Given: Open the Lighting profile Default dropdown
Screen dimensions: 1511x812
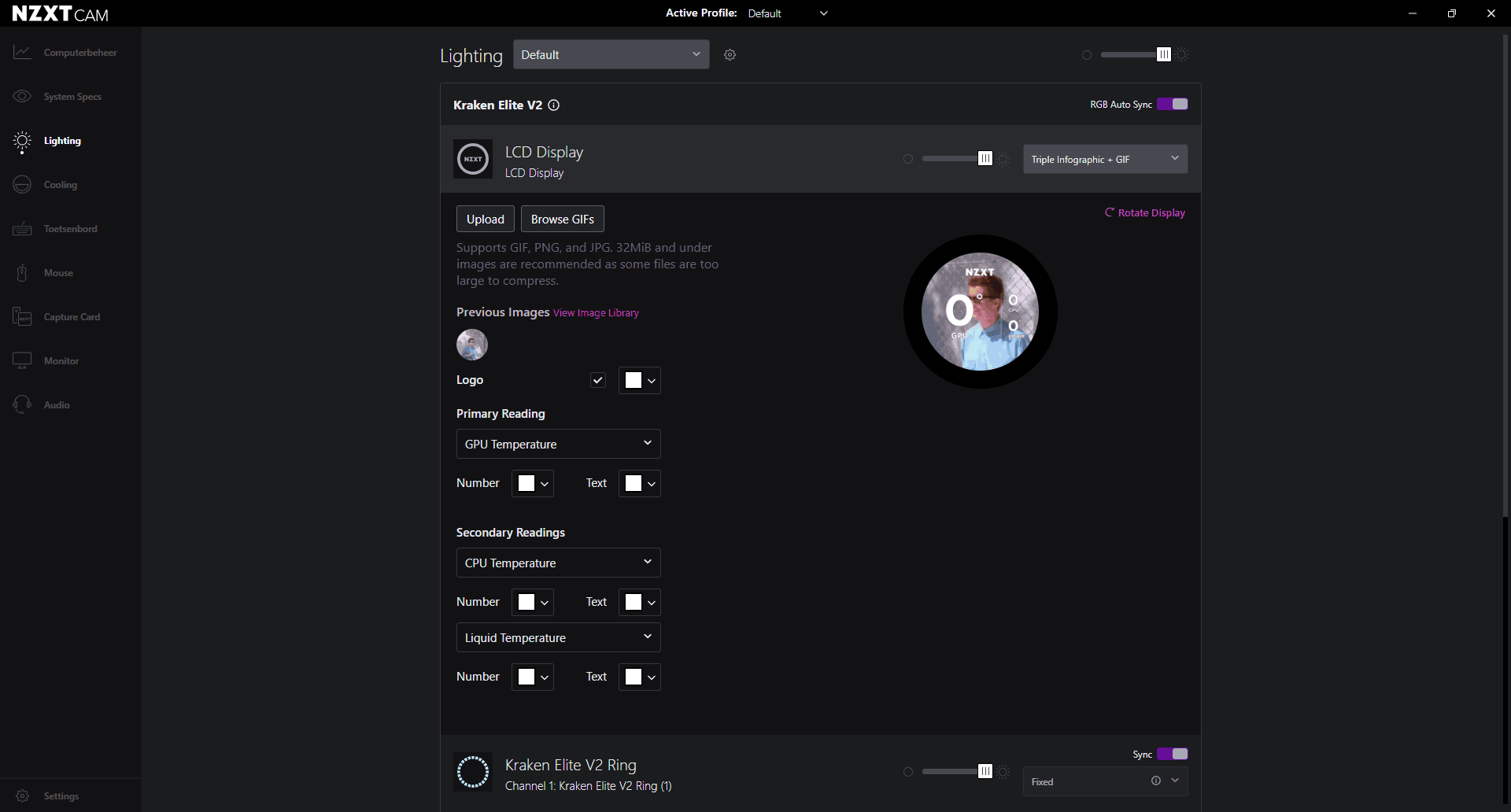Looking at the screenshot, I should click(611, 54).
